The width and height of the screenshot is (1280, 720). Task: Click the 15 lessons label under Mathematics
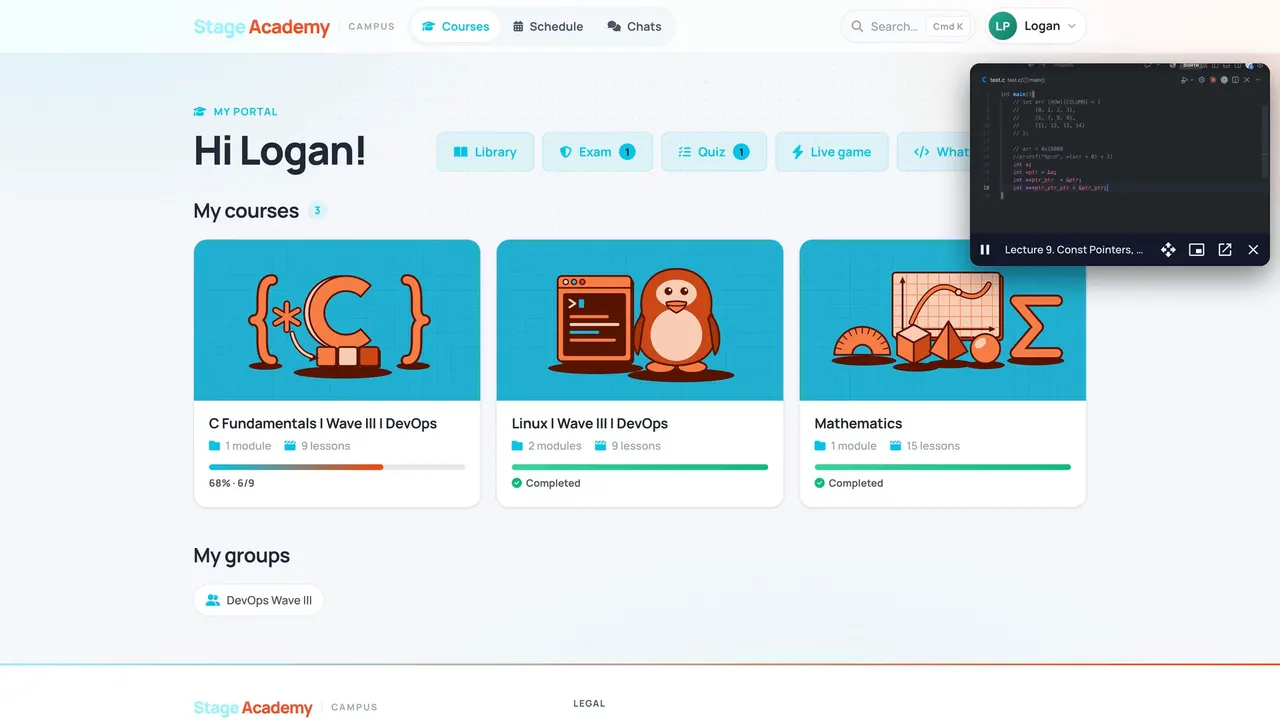[x=933, y=446]
